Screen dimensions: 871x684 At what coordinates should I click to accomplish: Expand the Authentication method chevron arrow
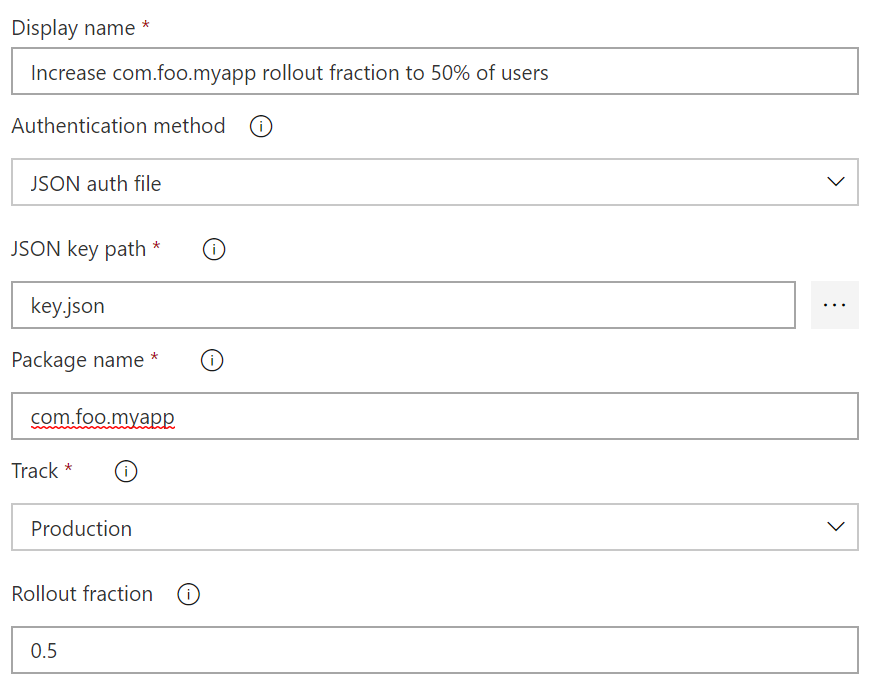(836, 182)
